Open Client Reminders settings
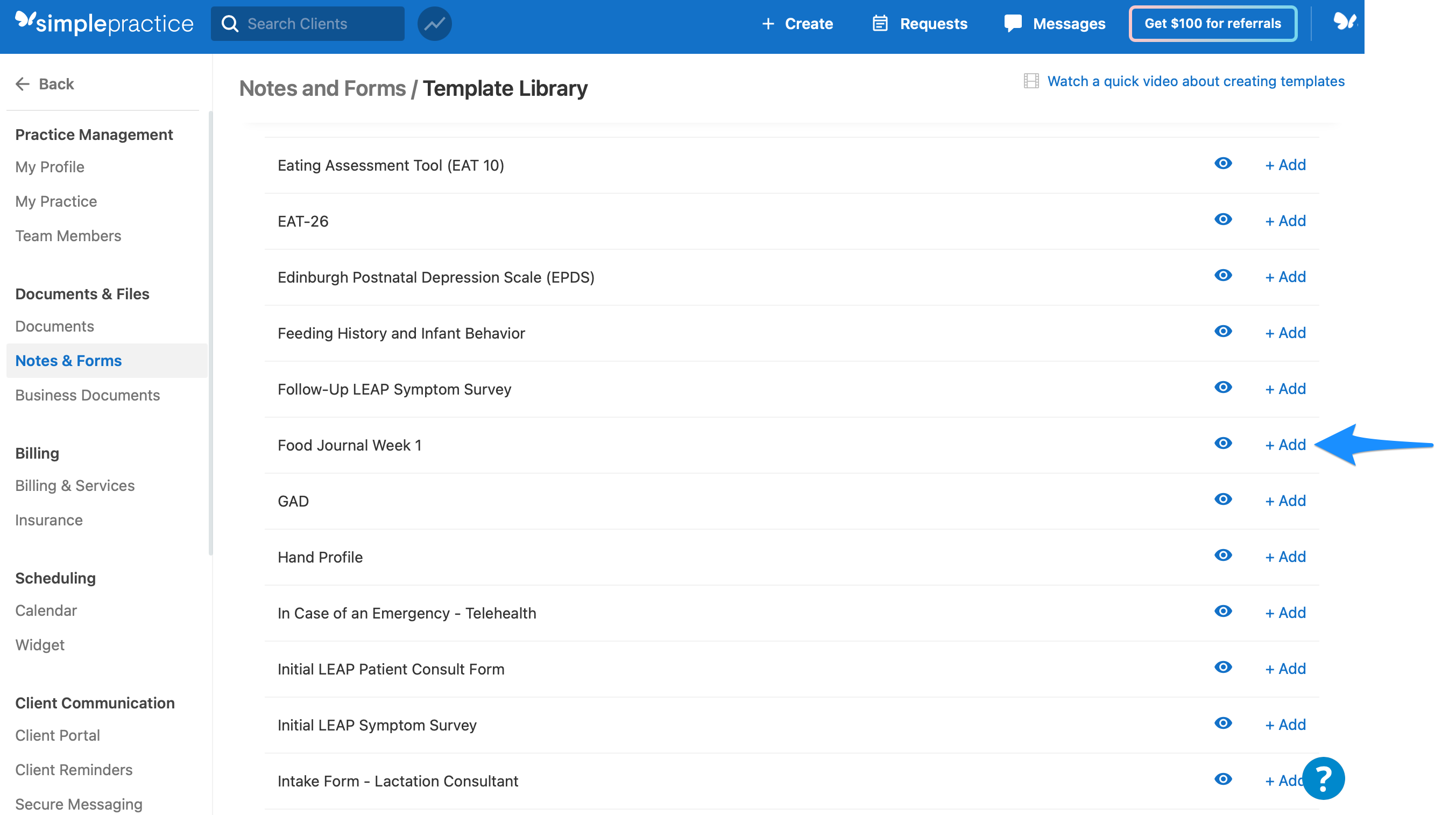This screenshot has width=1456, height=815. click(x=74, y=770)
